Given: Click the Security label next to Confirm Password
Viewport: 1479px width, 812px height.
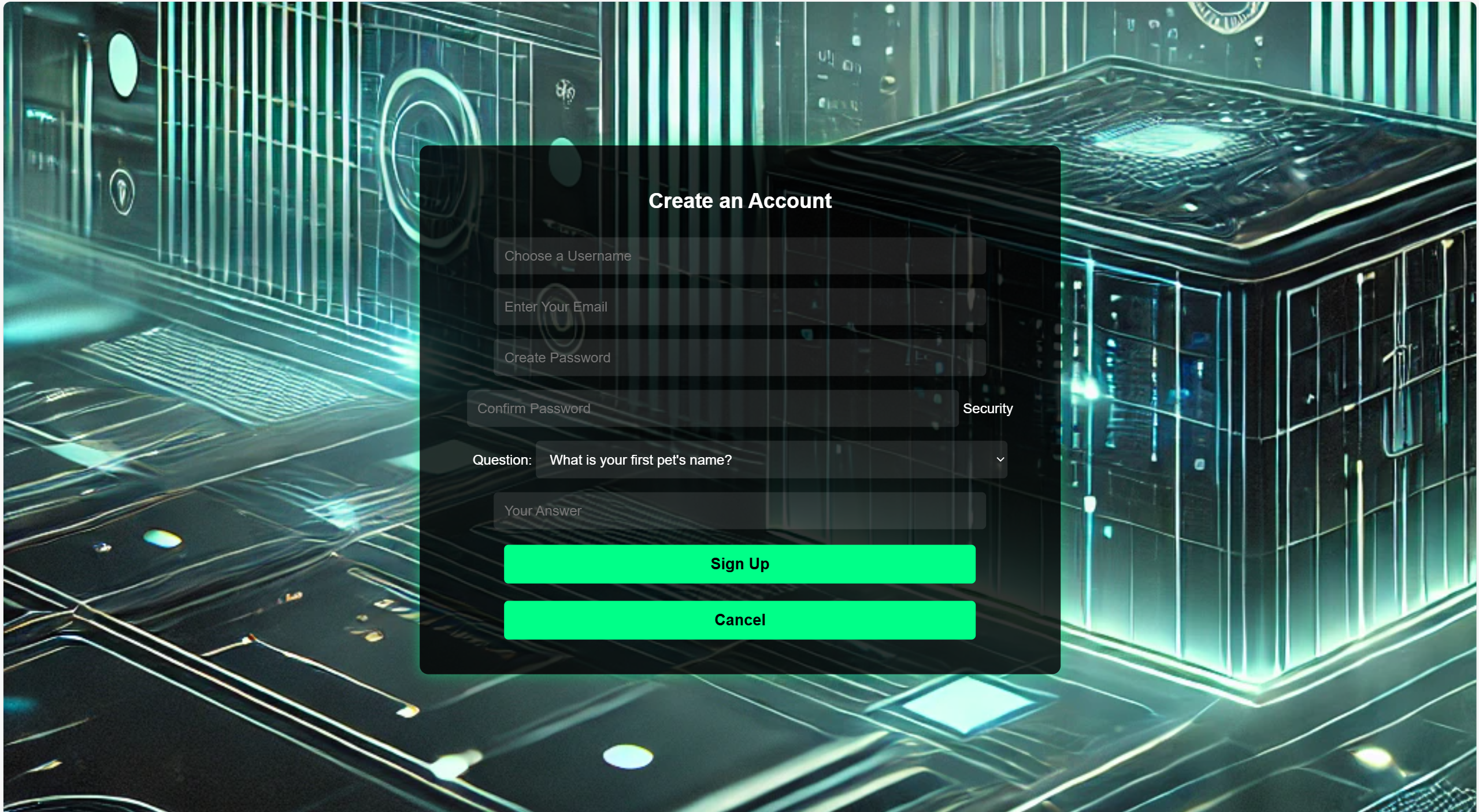Looking at the screenshot, I should point(987,409).
